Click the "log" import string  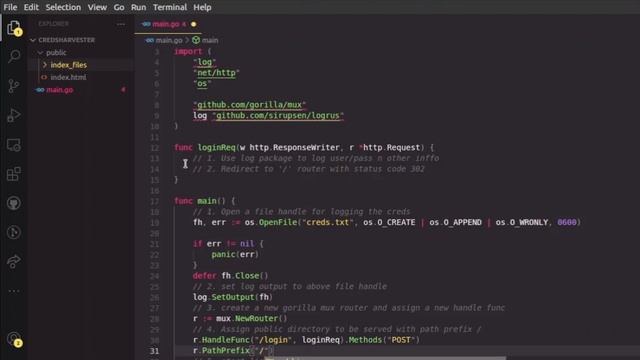coord(204,62)
